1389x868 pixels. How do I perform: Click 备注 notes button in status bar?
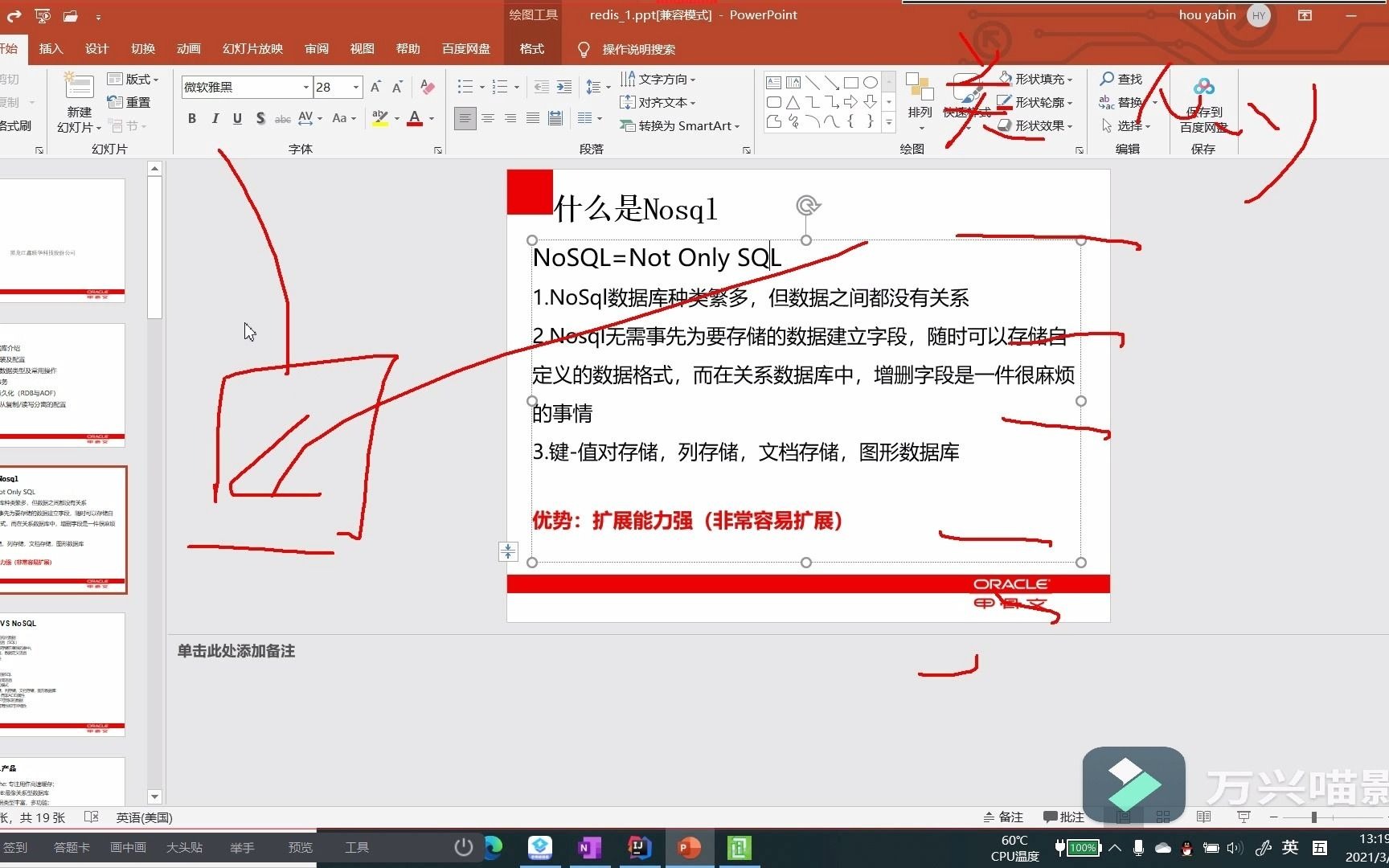[1002, 817]
